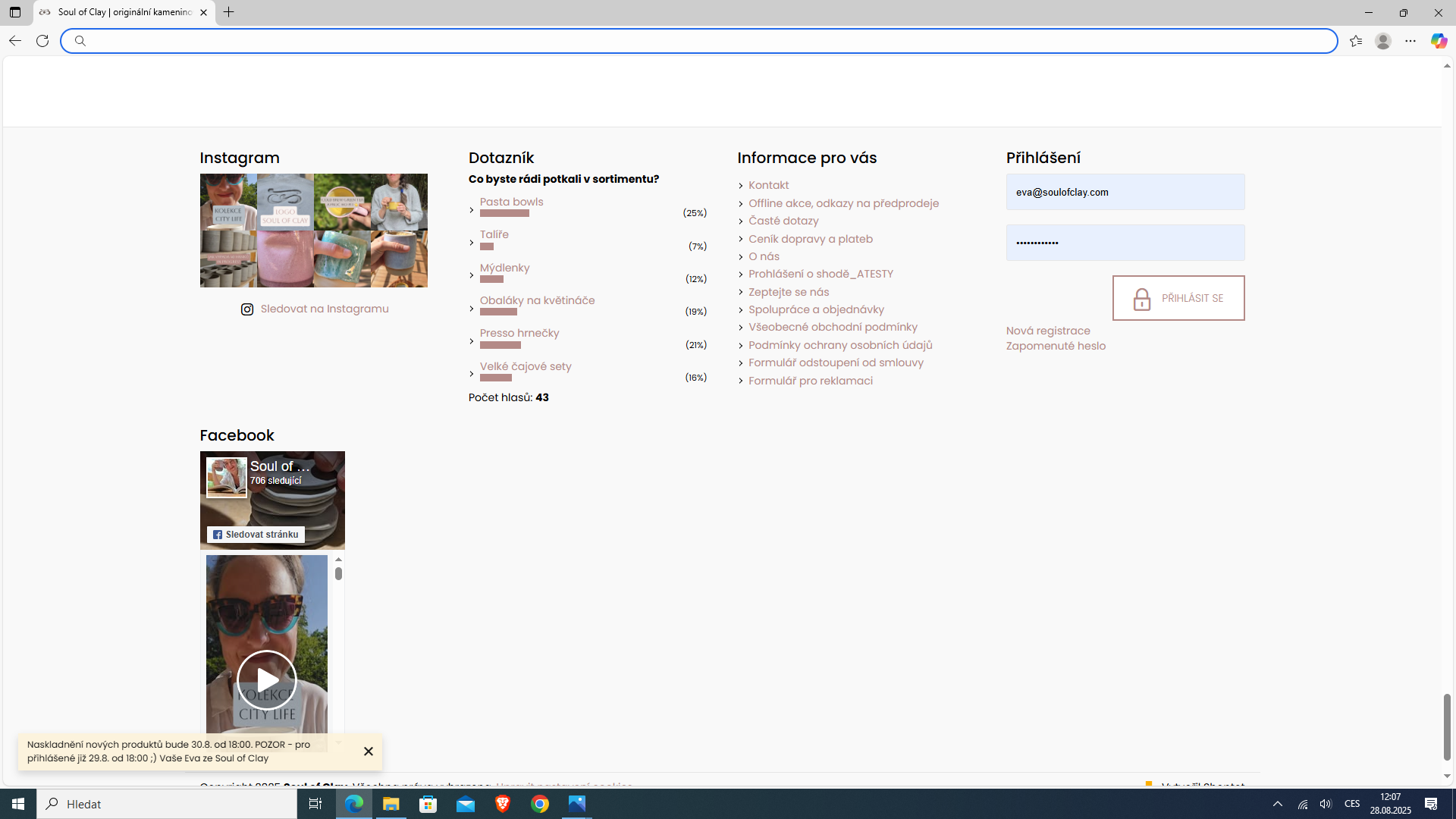Open Google Chrome from the taskbar
The width and height of the screenshot is (1456, 819).
(540, 804)
